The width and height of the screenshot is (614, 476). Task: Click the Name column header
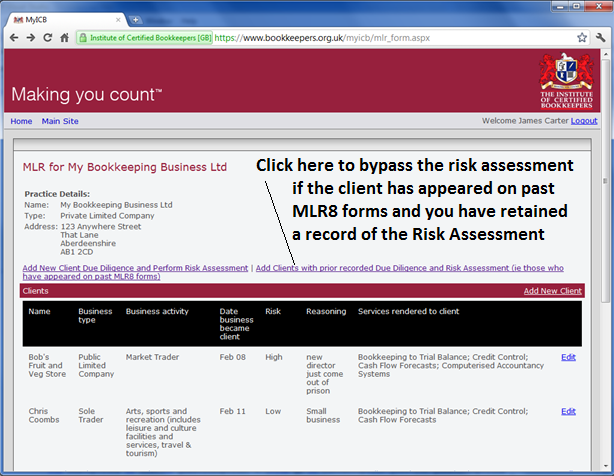tap(39, 311)
